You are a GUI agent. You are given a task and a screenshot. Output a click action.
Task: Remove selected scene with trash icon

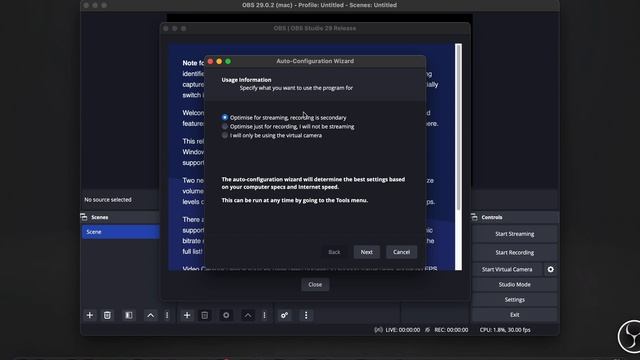coord(107,315)
